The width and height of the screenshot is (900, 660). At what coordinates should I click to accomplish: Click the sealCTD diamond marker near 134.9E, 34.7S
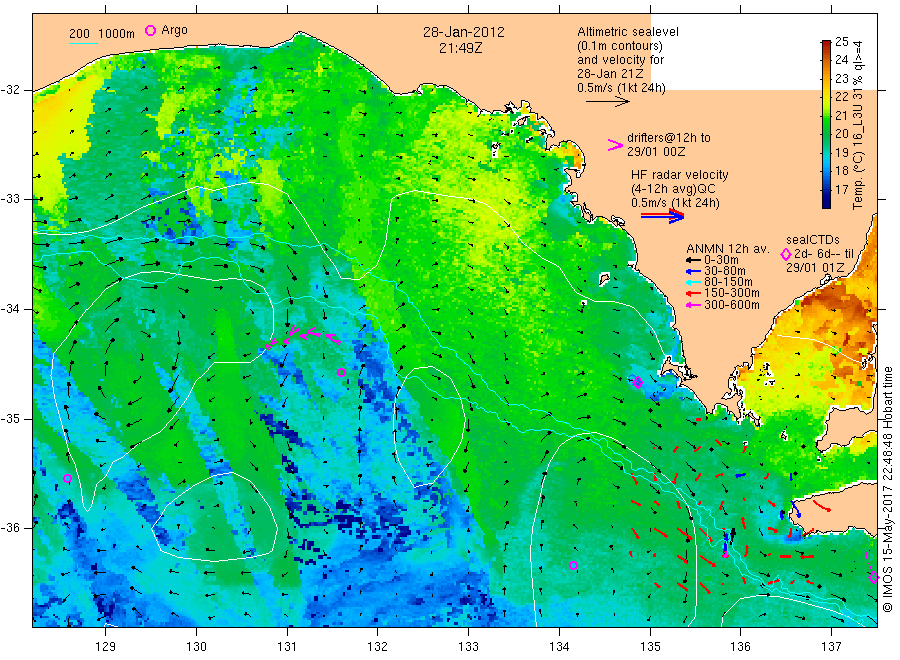(x=638, y=382)
